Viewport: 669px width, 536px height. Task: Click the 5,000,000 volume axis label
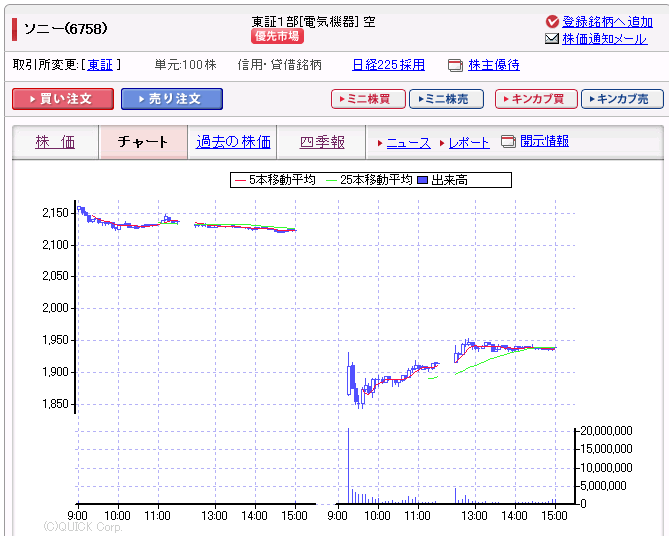coord(603,486)
